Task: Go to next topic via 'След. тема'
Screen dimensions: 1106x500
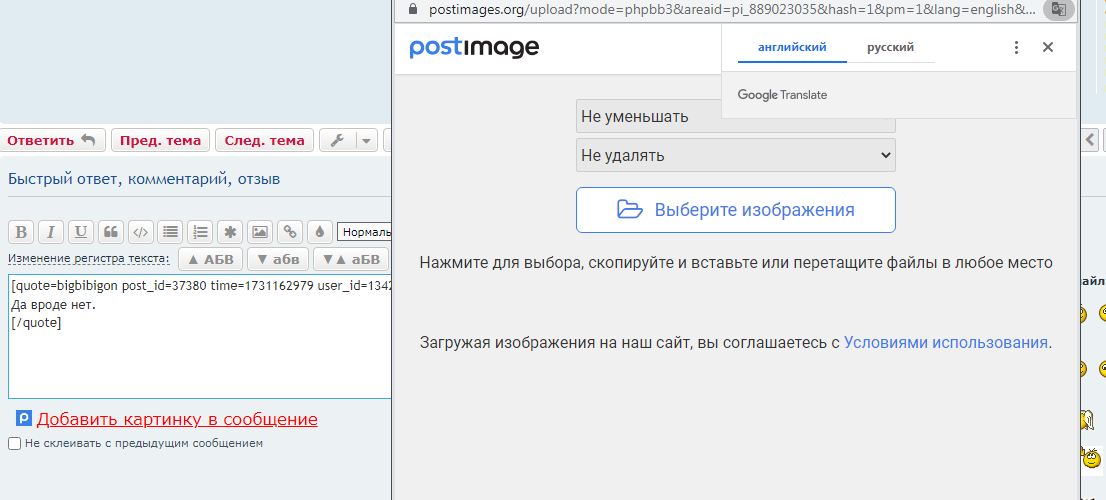Action: pos(265,140)
